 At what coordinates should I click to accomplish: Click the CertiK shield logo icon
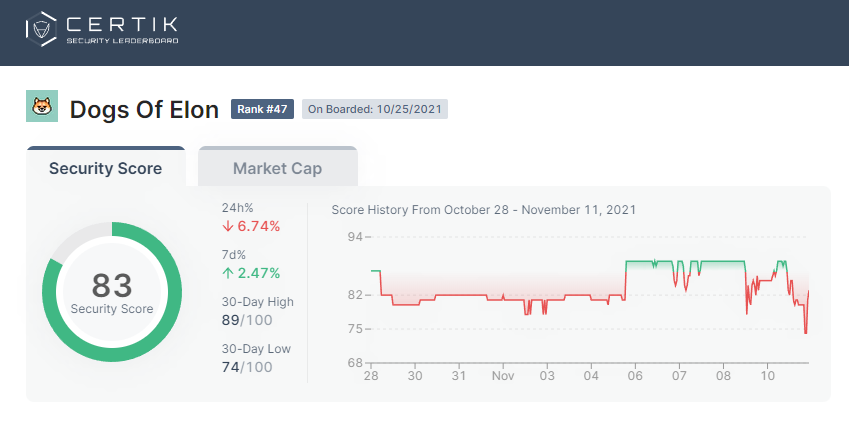[x=41, y=29]
